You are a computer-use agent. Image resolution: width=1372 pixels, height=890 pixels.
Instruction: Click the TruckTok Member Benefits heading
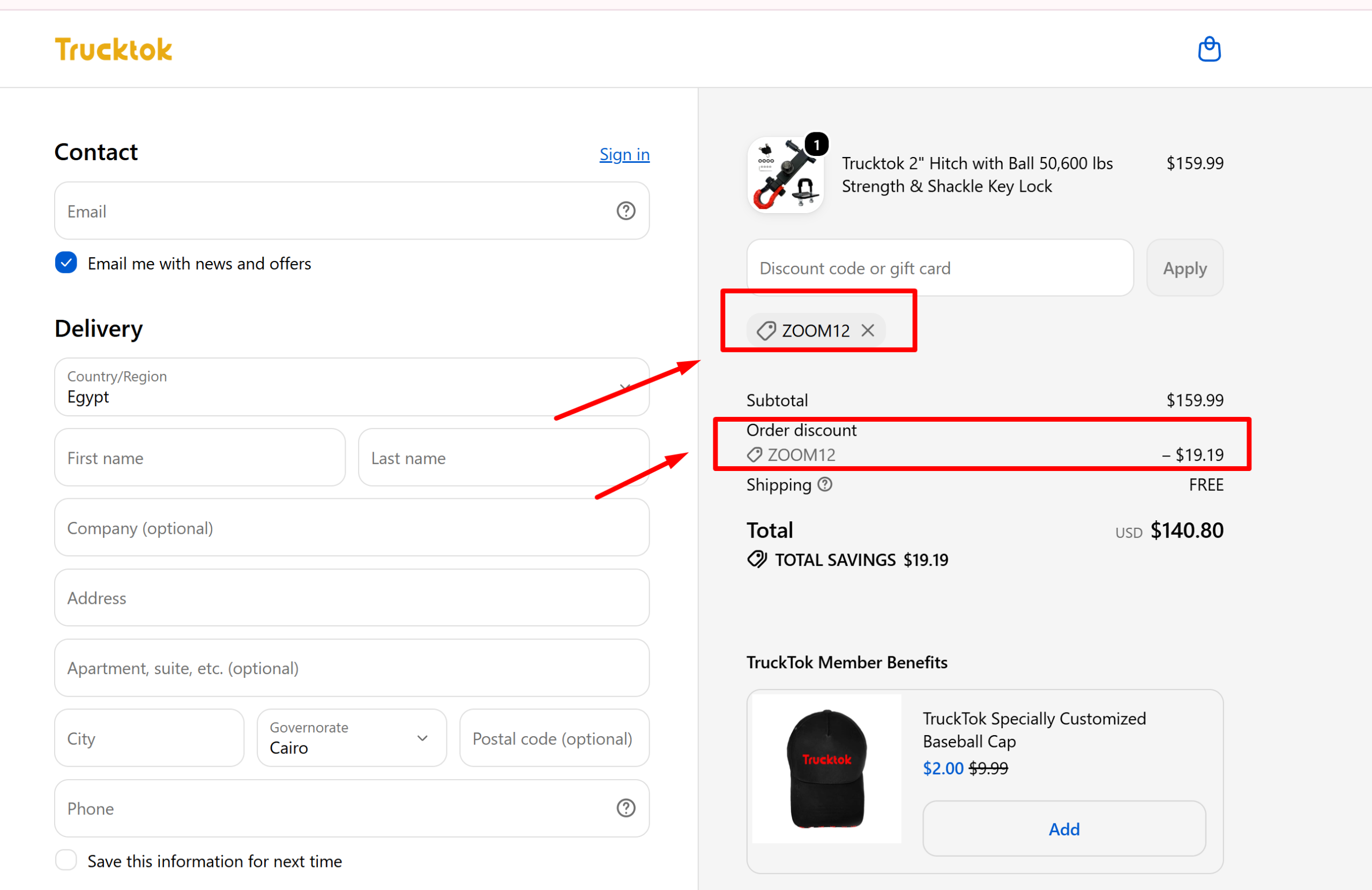tap(847, 662)
